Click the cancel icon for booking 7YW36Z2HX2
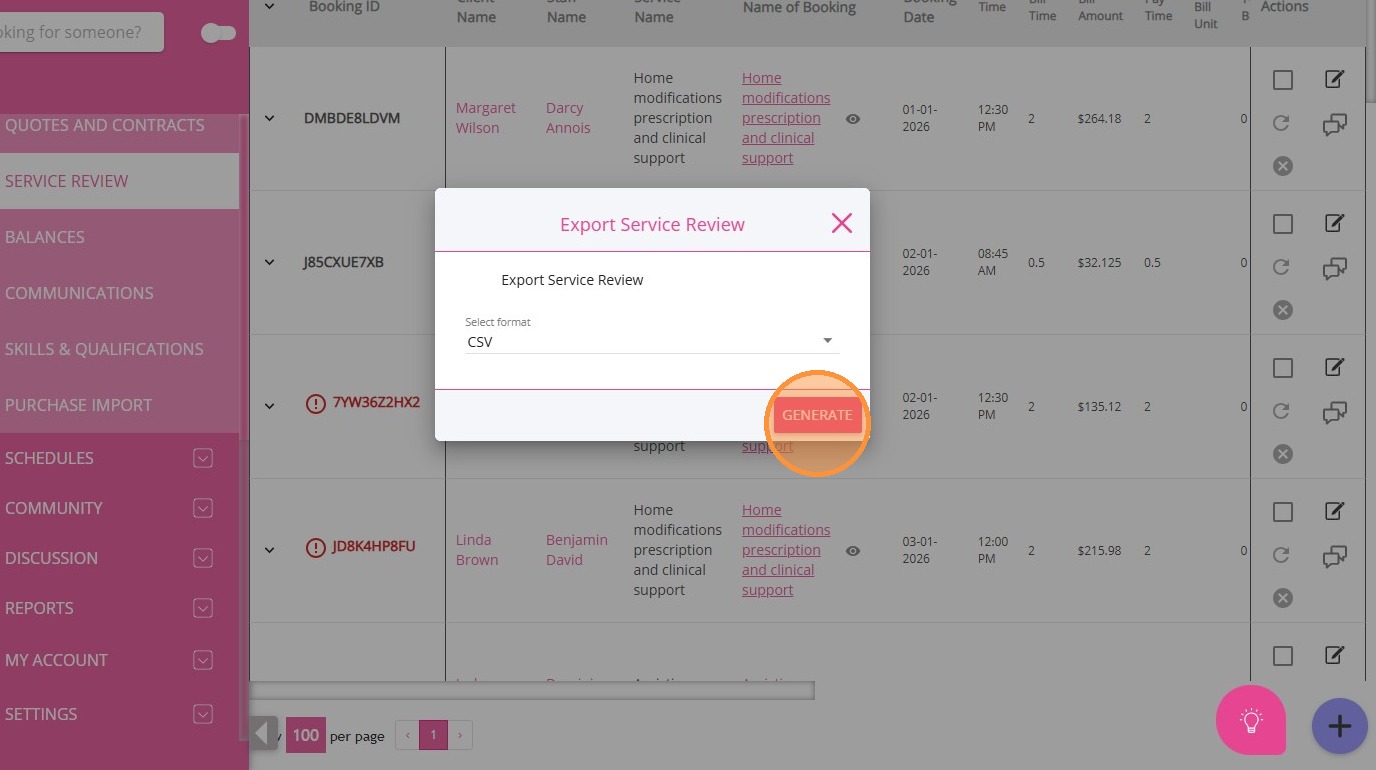Screen dimensions: 1376x770 pyautogui.click(x=1282, y=454)
